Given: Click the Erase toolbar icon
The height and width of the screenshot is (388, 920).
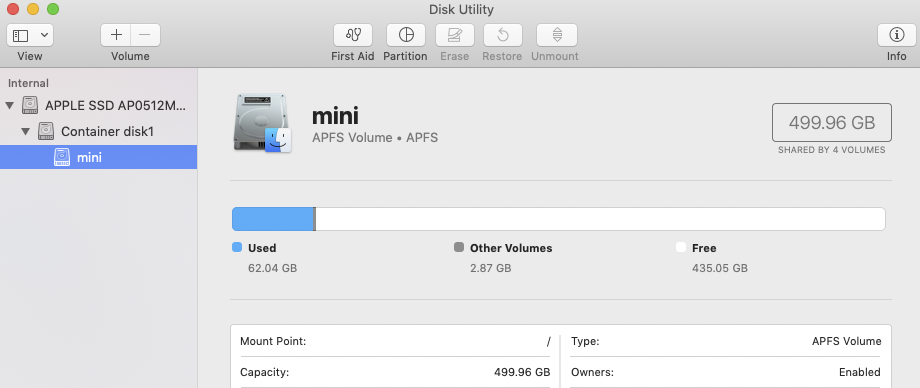Looking at the screenshot, I should [x=455, y=35].
